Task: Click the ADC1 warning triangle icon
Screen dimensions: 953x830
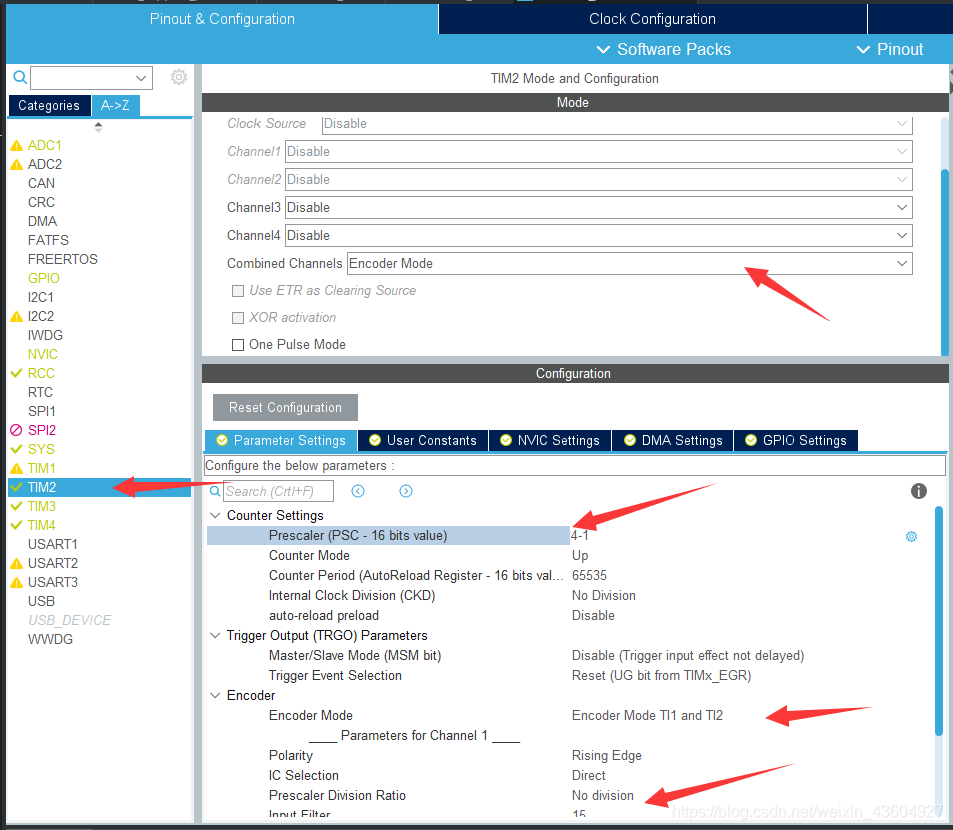Action: [x=17, y=146]
